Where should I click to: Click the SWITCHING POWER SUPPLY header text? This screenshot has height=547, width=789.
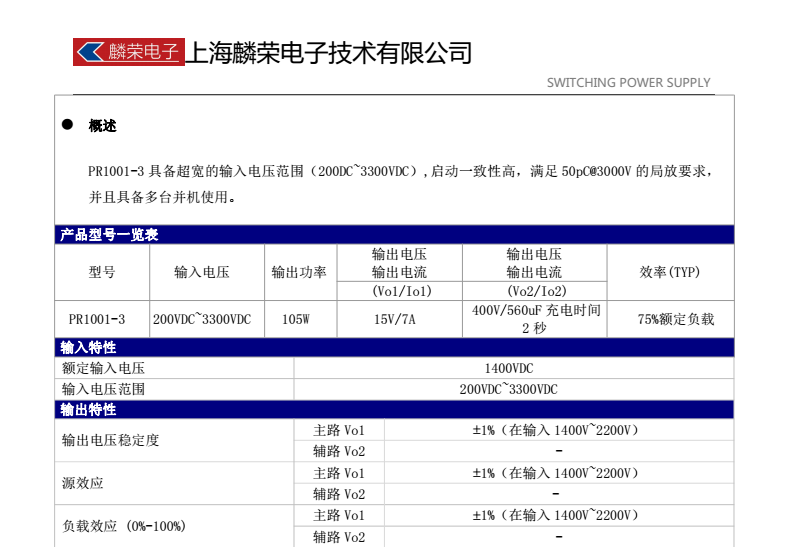click(628, 83)
